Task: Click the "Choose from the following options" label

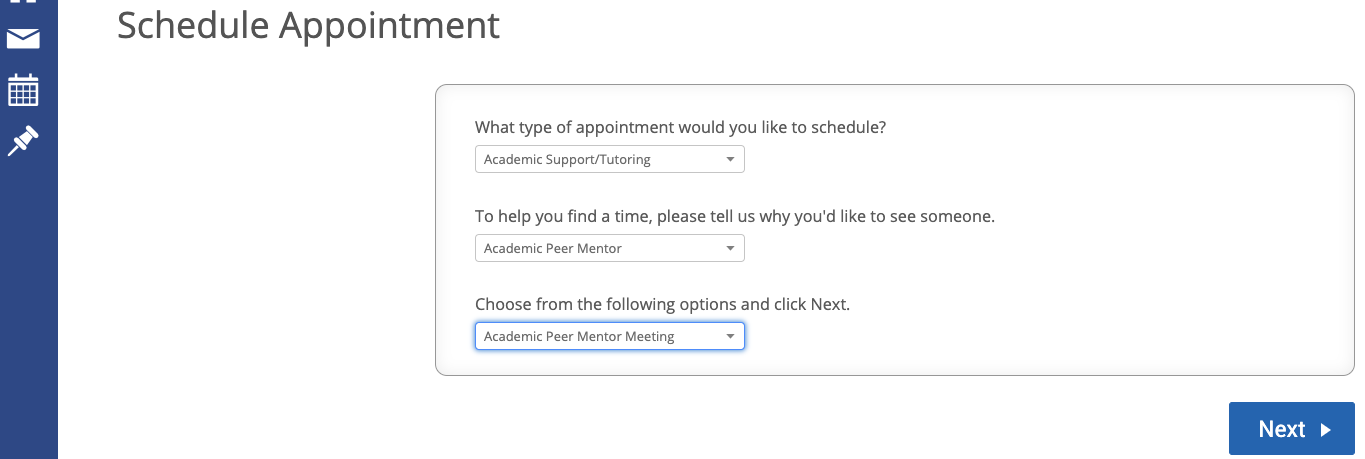Action: click(x=662, y=304)
